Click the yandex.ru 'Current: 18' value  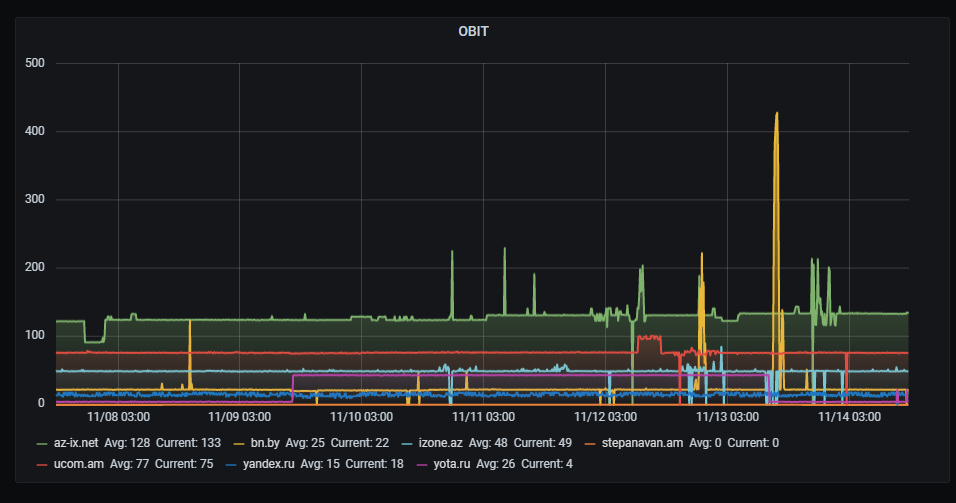374,463
